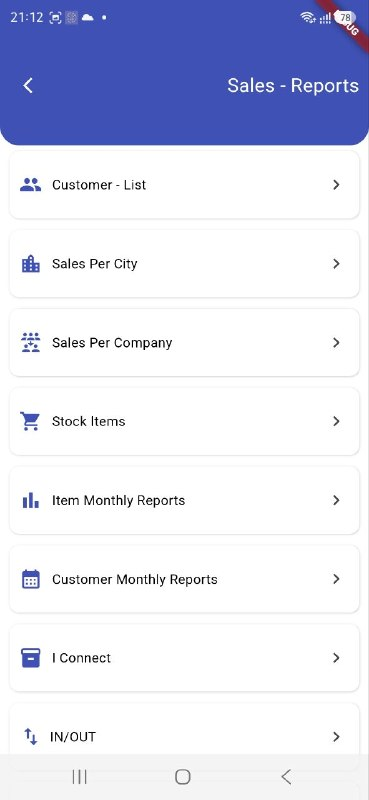Tap the system back button in navigation bar

[286, 777]
